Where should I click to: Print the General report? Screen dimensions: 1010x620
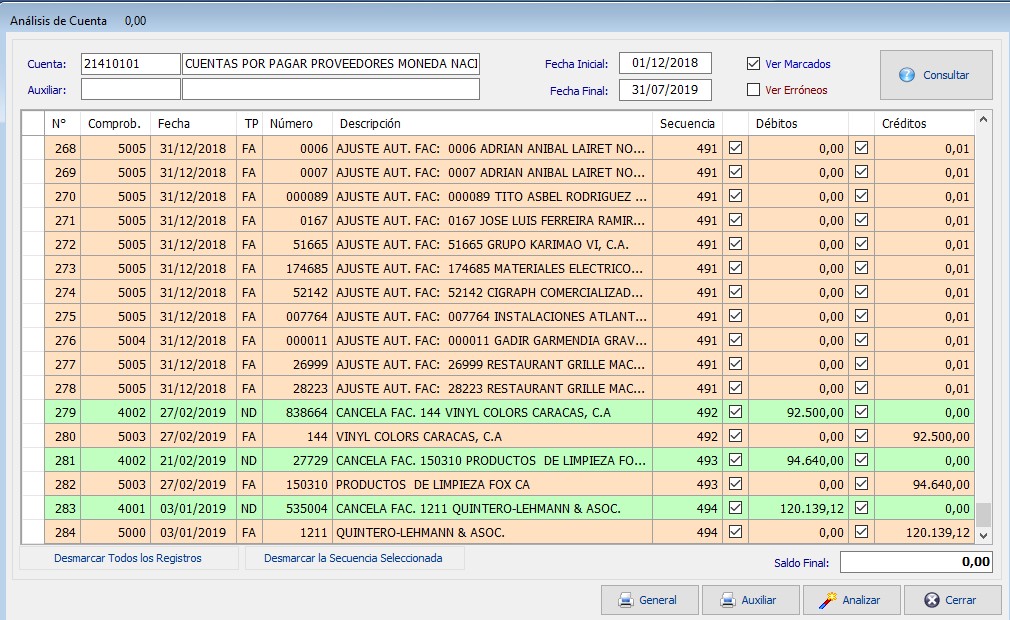point(649,600)
